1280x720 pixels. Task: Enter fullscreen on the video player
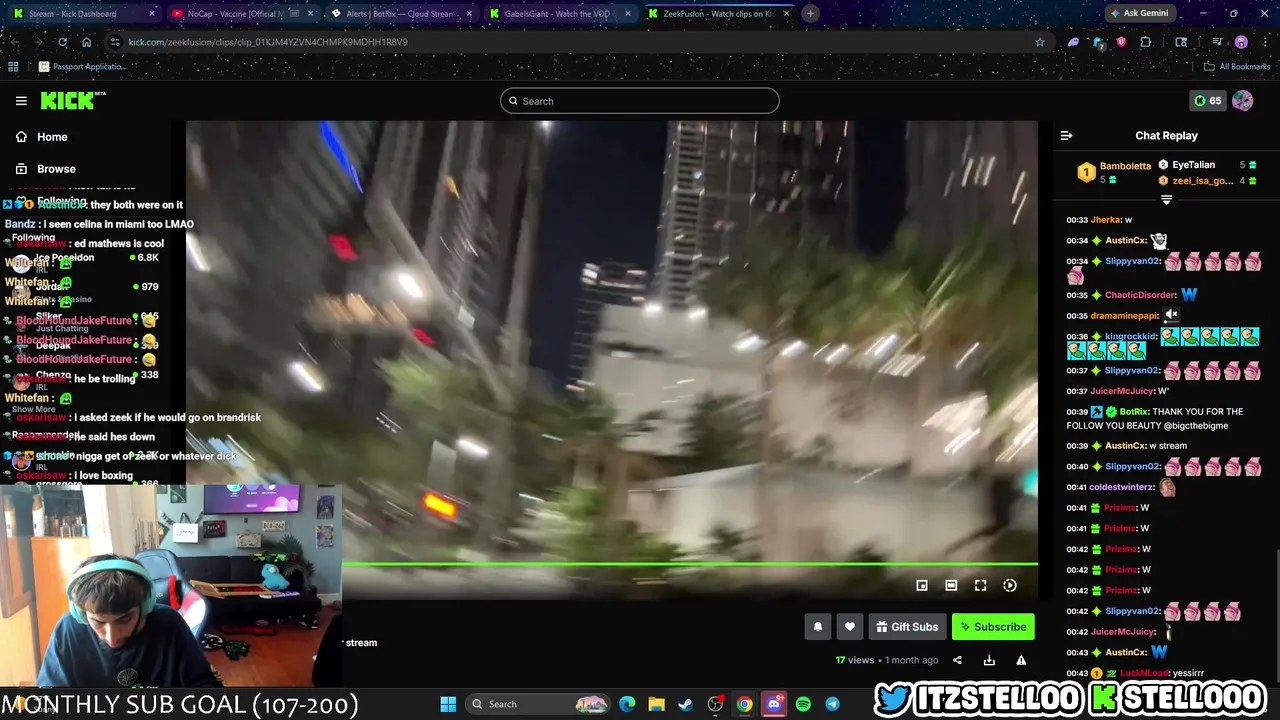(980, 586)
